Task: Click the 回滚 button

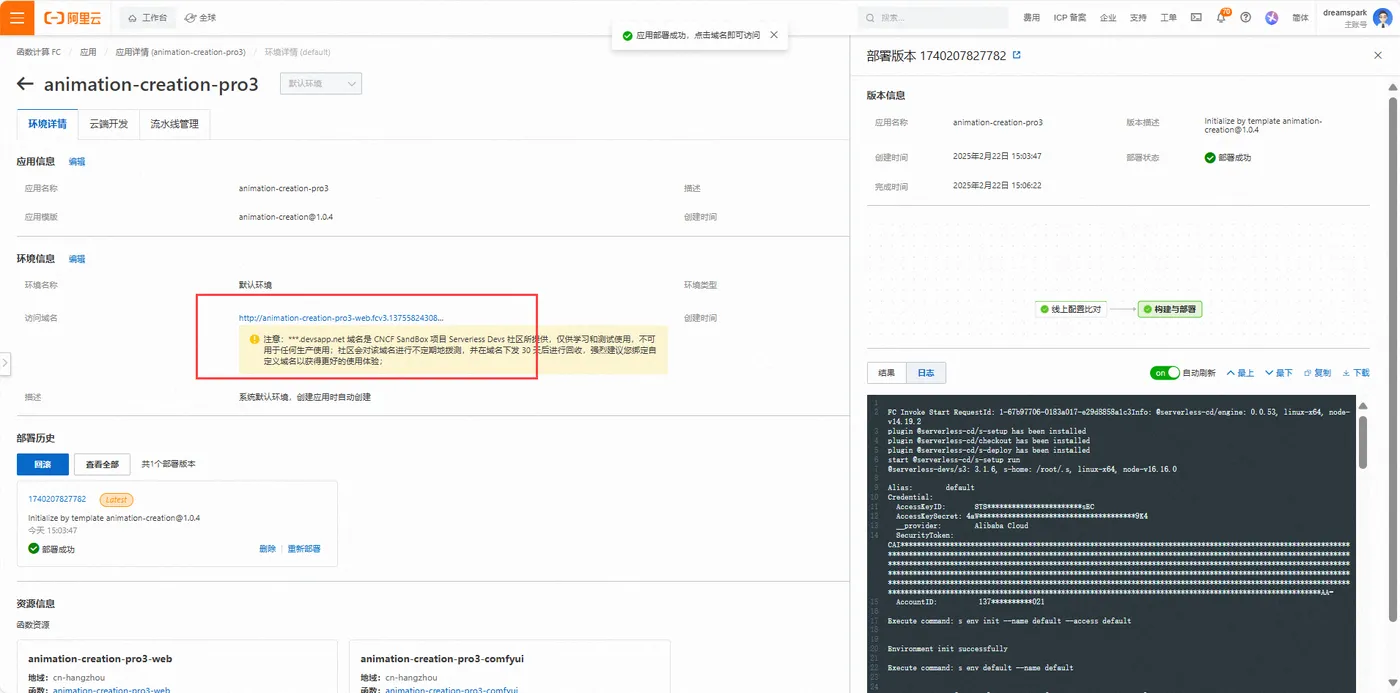Action: click(x=42, y=464)
